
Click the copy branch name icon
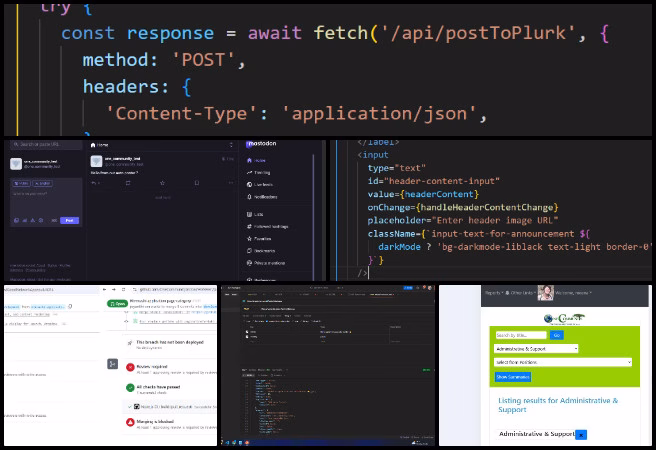click(70, 307)
